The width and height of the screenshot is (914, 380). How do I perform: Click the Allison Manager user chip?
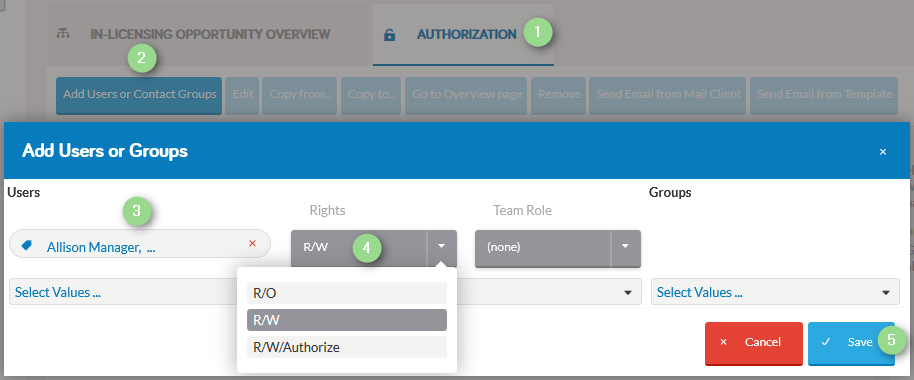tap(140, 244)
